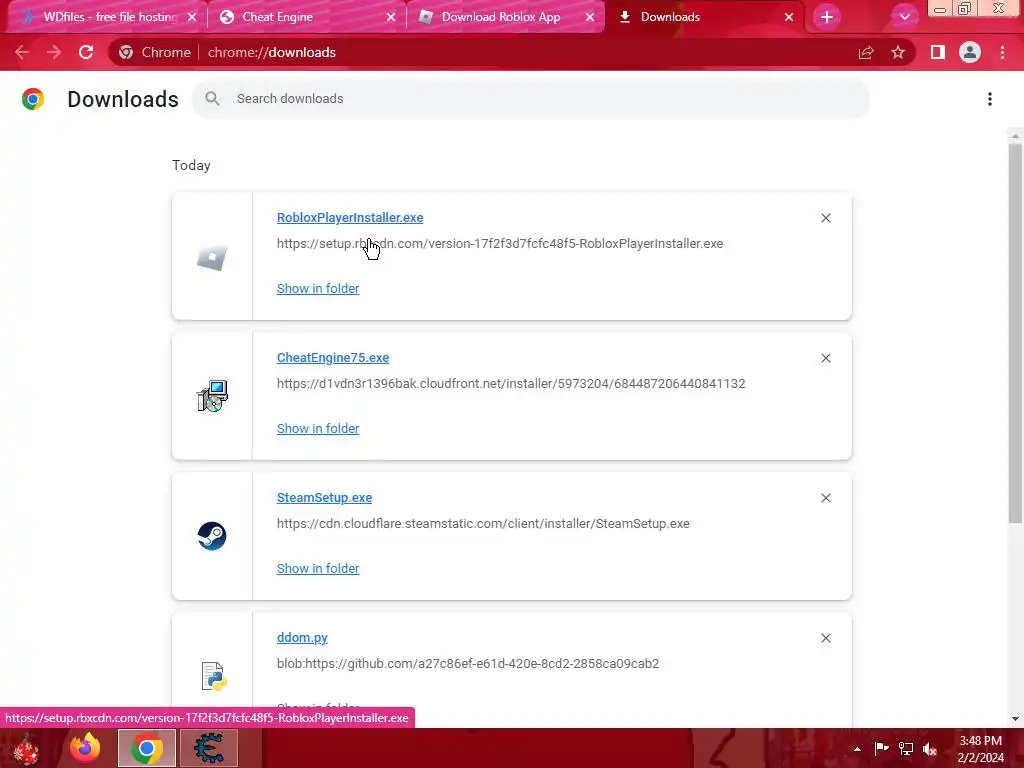Click the steamstatic.com SteamSetup source URL
Screen dimensions: 1024x768
coord(483,524)
